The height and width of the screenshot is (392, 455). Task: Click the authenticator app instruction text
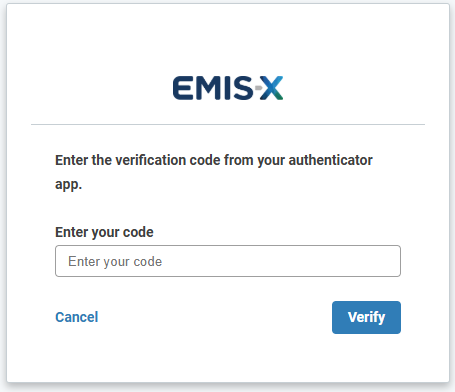pos(214,172)
